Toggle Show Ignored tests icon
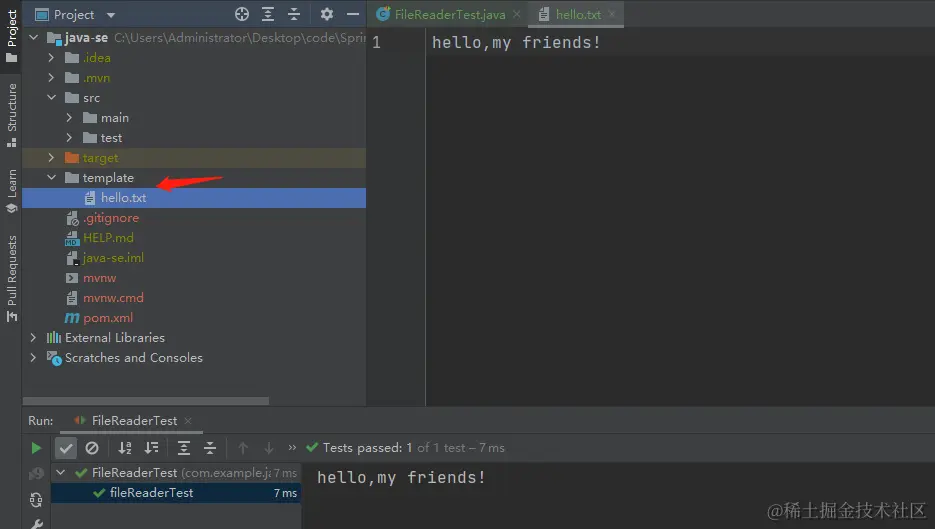The width and height of the screenshot is (935, 529). click(x=92, y=448)
